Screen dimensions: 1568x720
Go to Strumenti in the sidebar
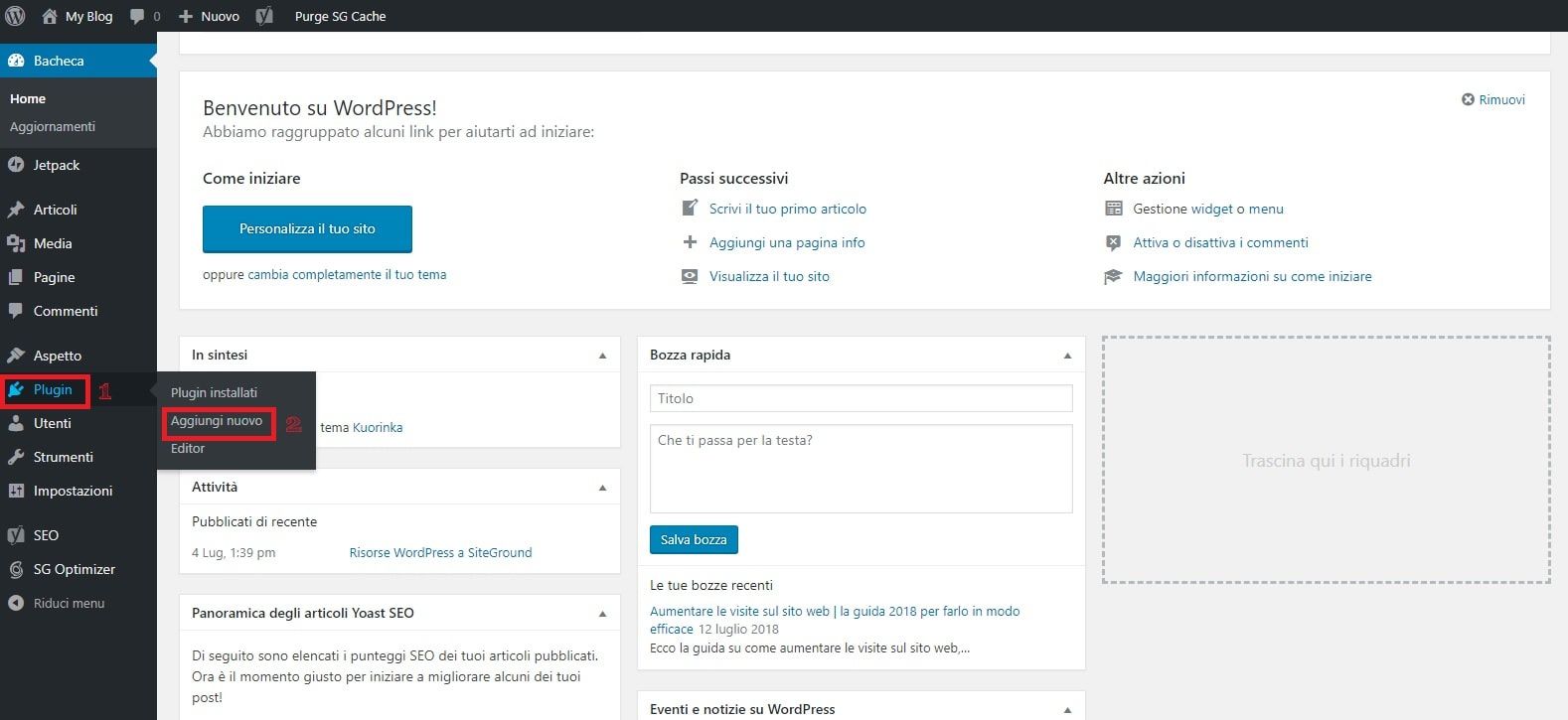63,457
